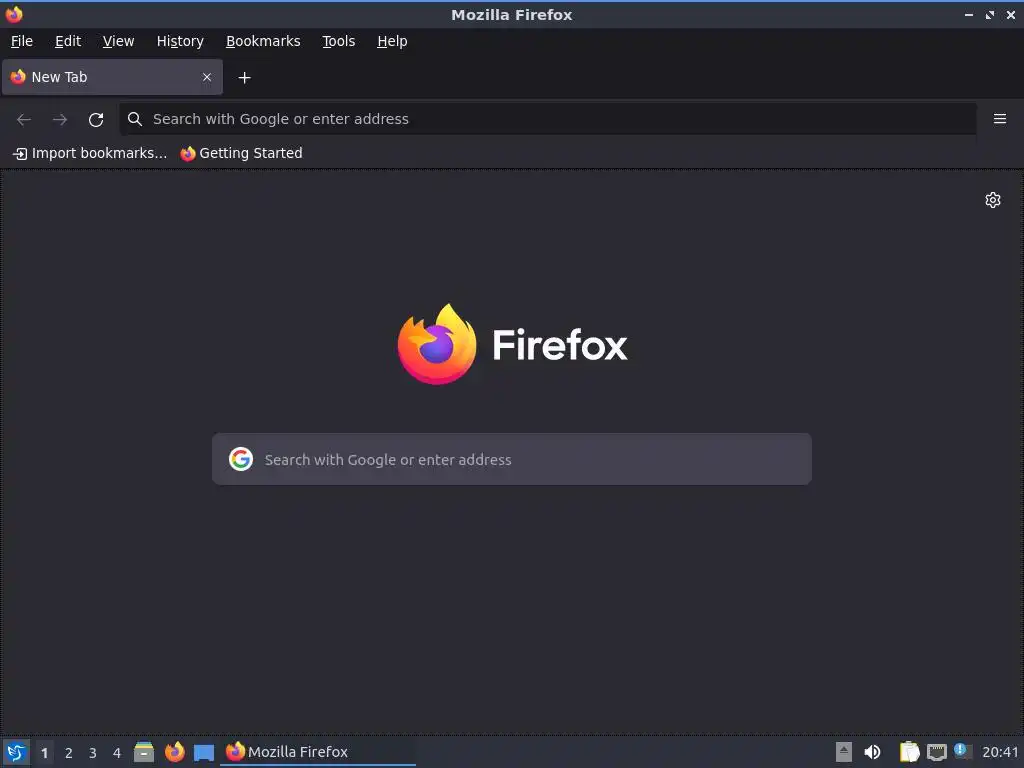The image size is (1024, 768).
Task: Minimize the Firefox window
Action: click(x=969, y=14)
